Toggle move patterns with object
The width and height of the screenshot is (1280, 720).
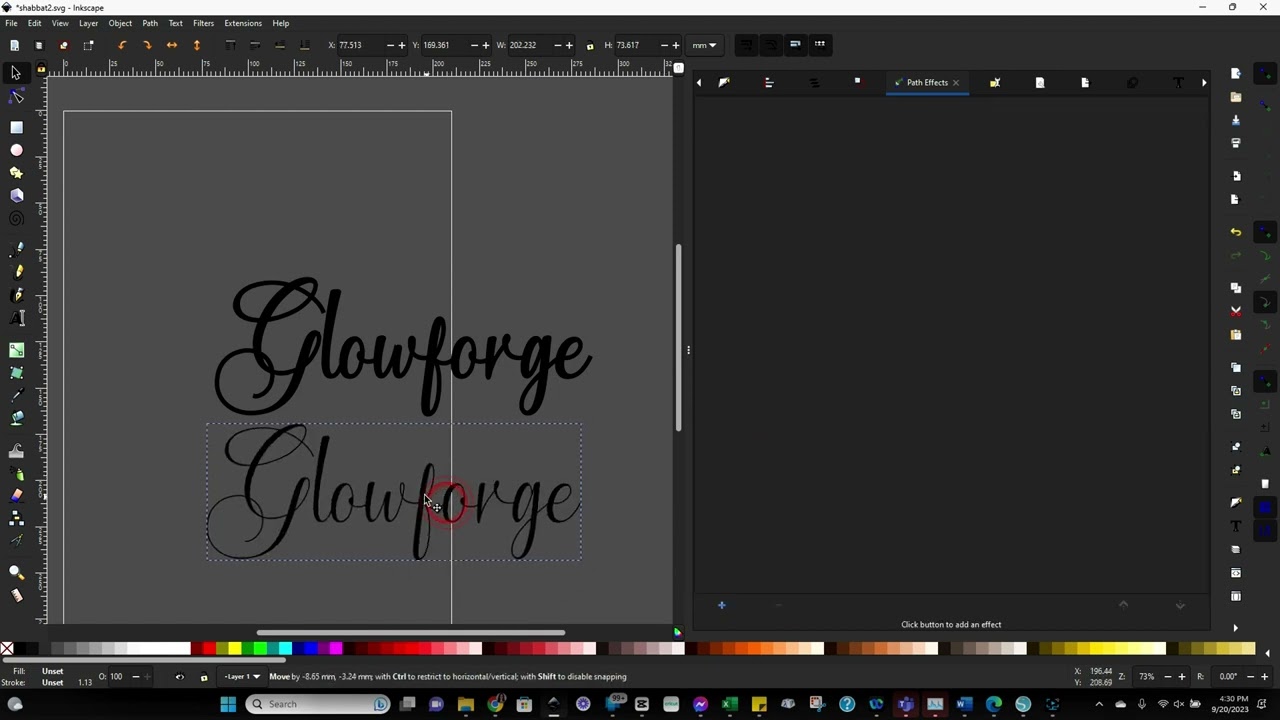click(820, 44)
